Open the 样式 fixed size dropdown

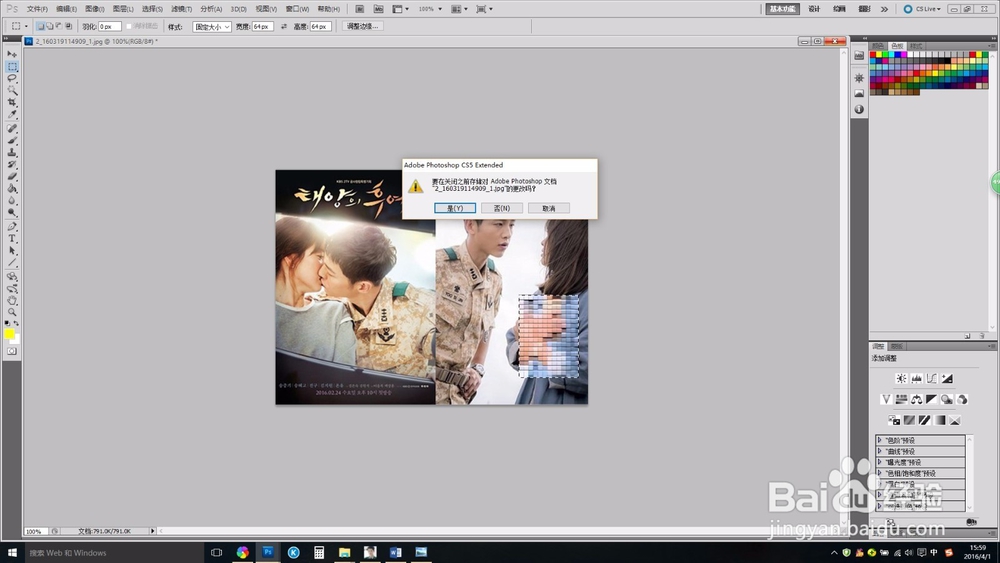(x=212, y=27)
